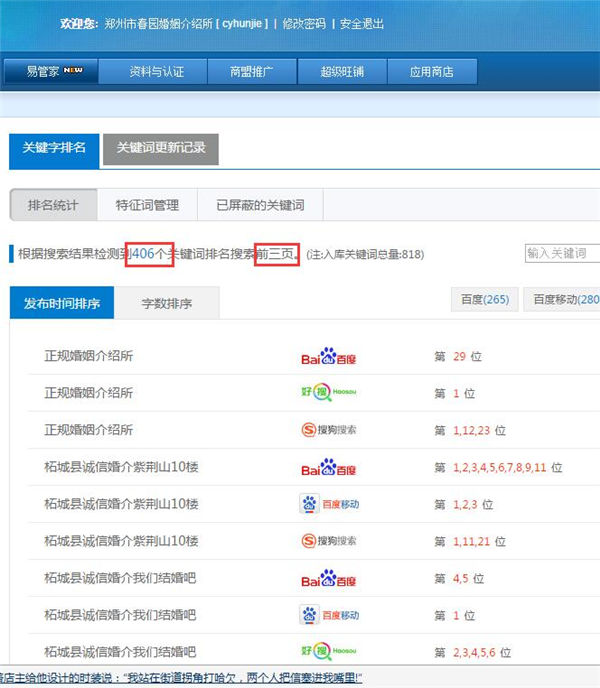Open the 已屏蔽的关键词 tab

click(x=260, y=205)
